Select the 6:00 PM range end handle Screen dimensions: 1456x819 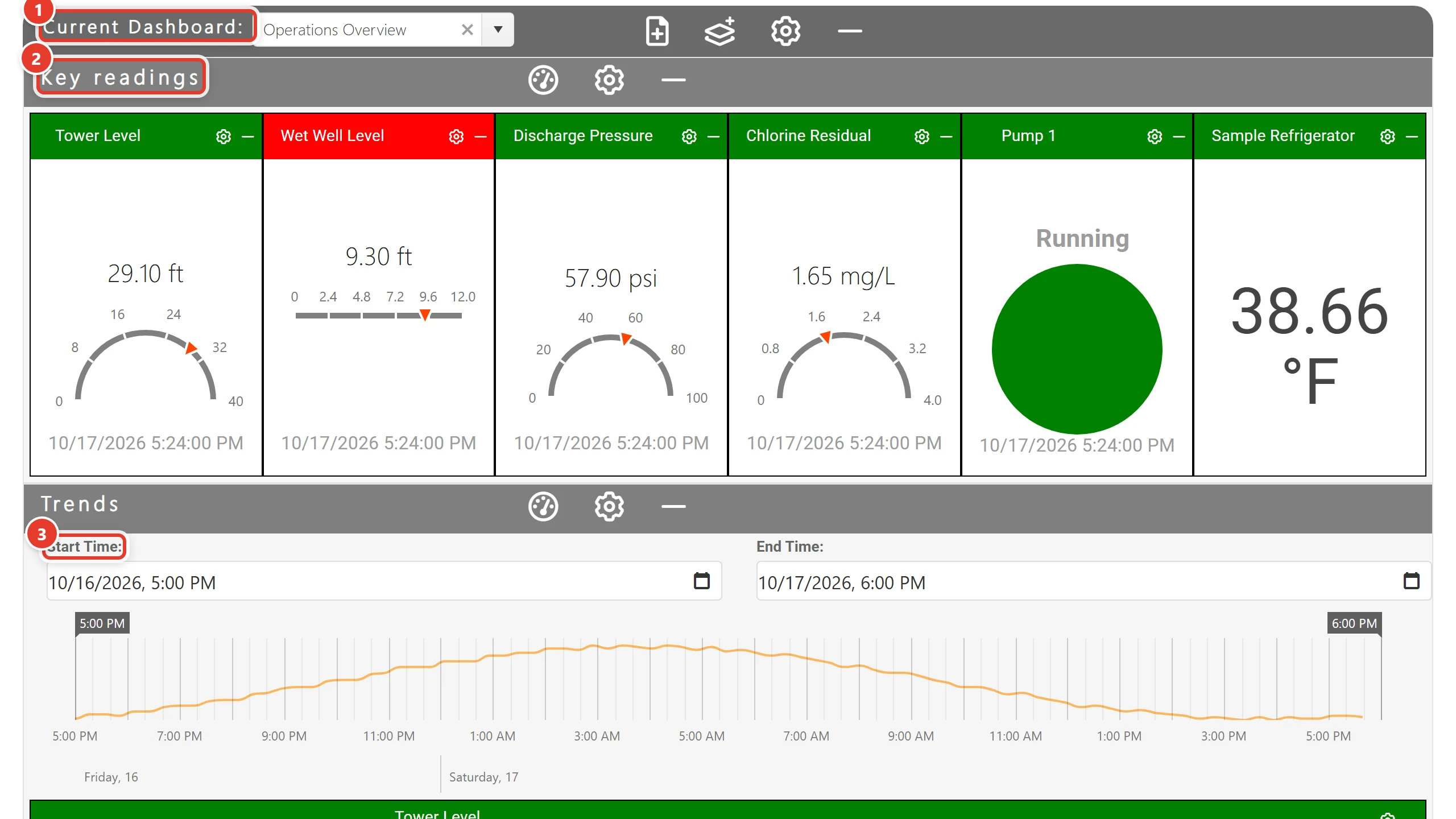[1354, 623]
